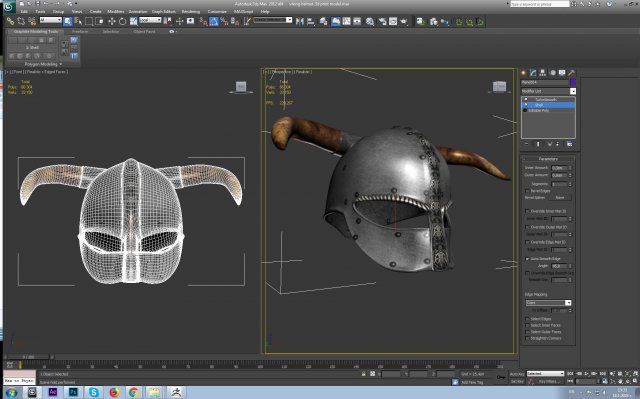
Task: Toggle Auto Smooth Edge checkbox
Action: [527, 259]
